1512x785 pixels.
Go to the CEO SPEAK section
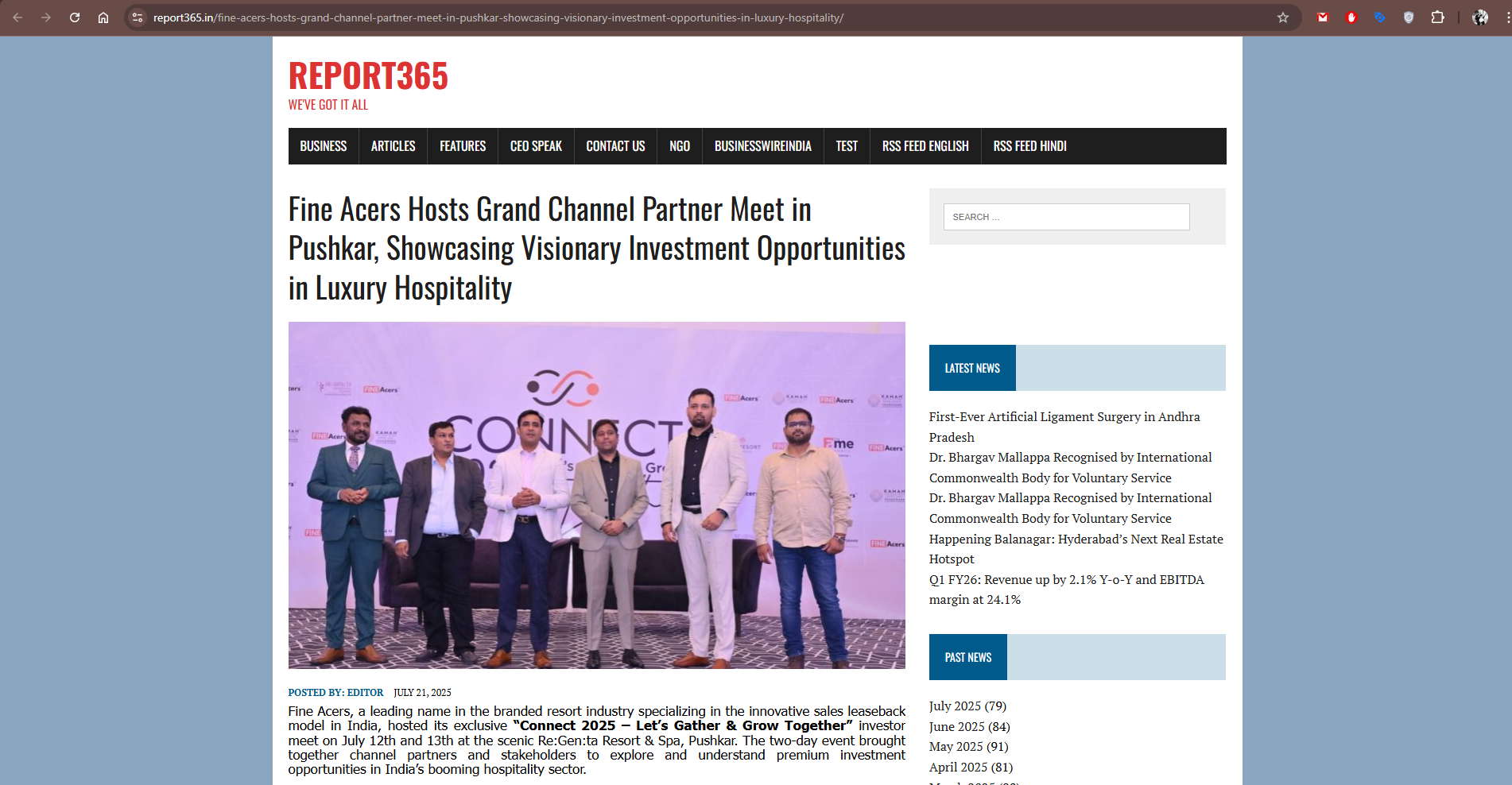click(x=536, y=146)
